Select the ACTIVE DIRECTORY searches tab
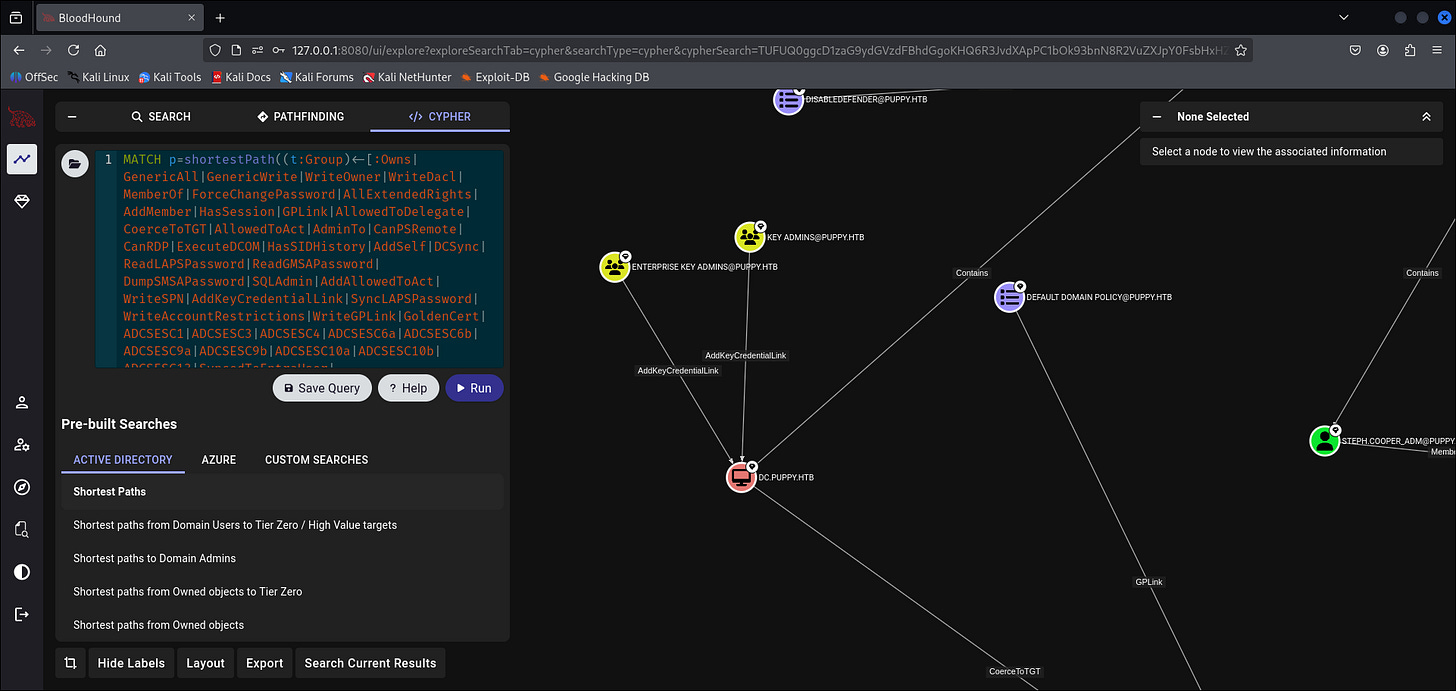 pos(123,460)
